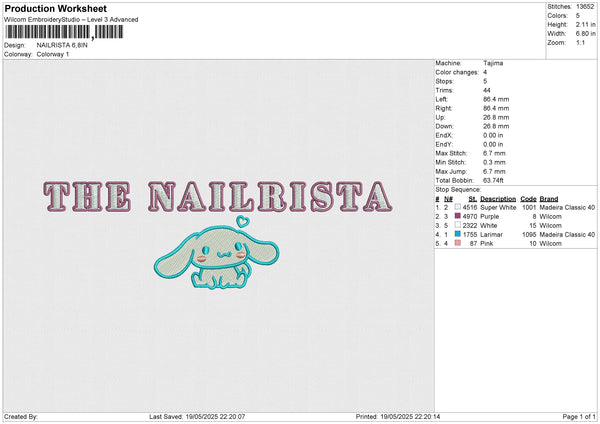Click the design name NAILRISTA 6,8IN
This screenshot has height=424, width=600.
coord(62,45)
